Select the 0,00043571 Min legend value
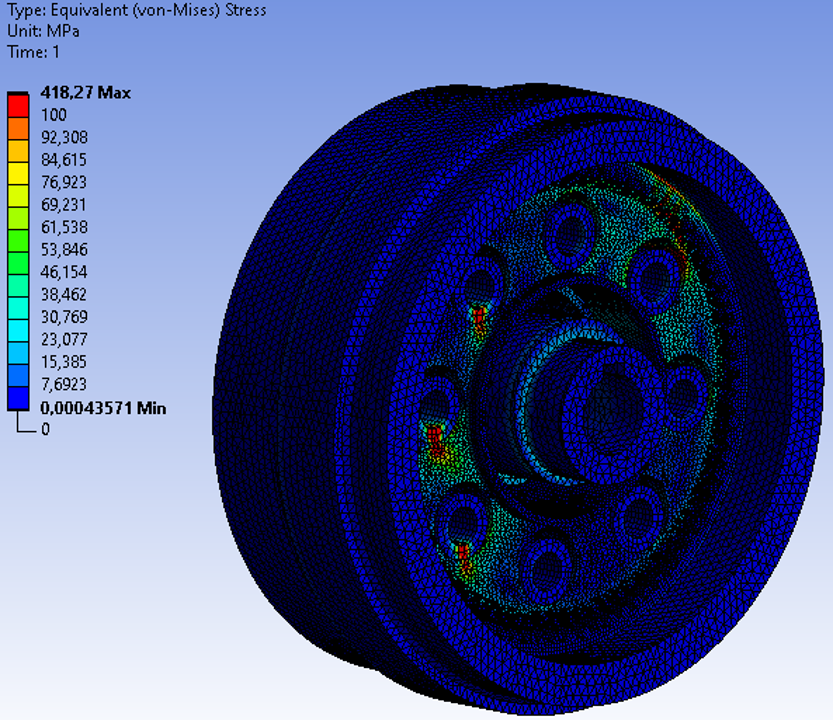This screenshot has width=833, height=720. click(102, 408)
